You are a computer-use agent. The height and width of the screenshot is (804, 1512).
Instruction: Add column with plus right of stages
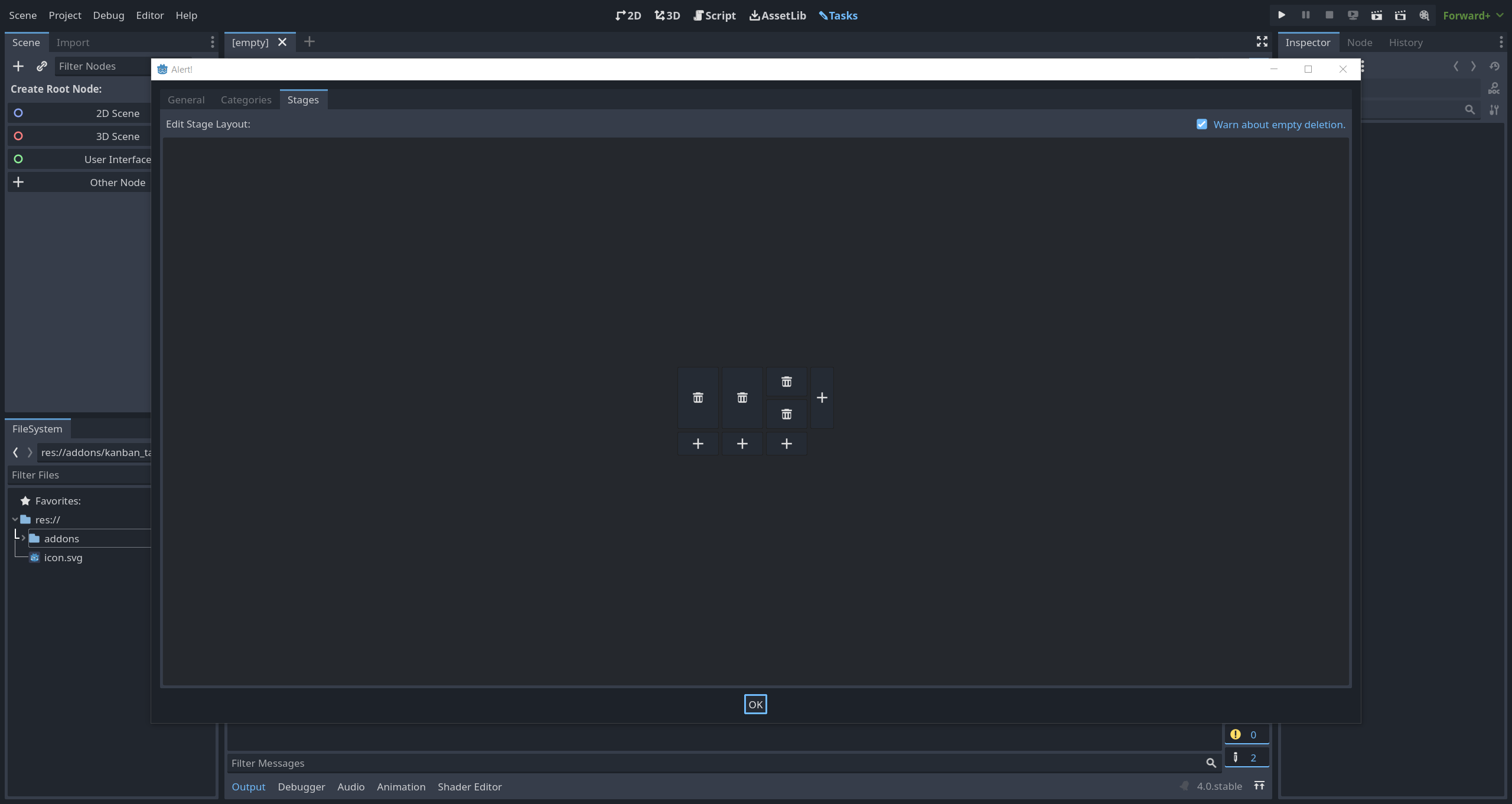[x=822, y=398]
